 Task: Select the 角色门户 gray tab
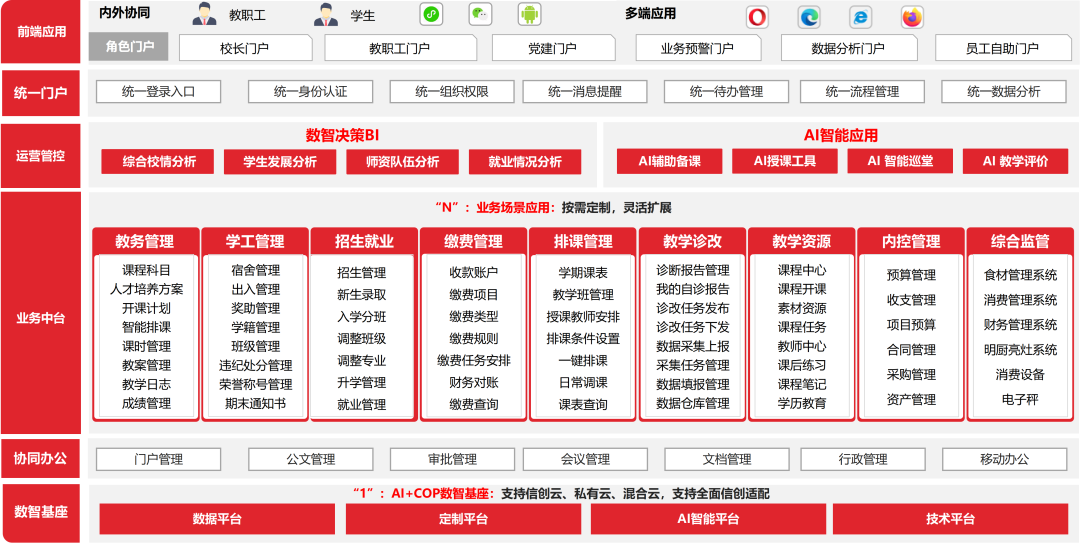tap(129, 47)
